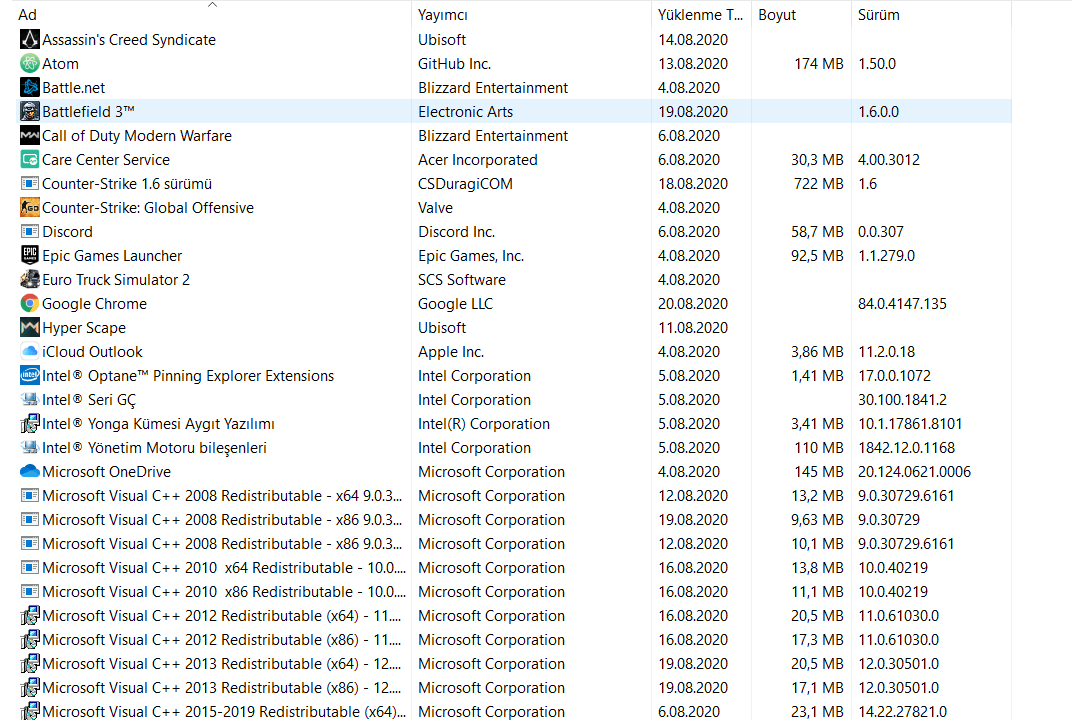Click the GitHub Inc. publisher cell
Viewport: 1072px width, 720px height.
(455, 64)
